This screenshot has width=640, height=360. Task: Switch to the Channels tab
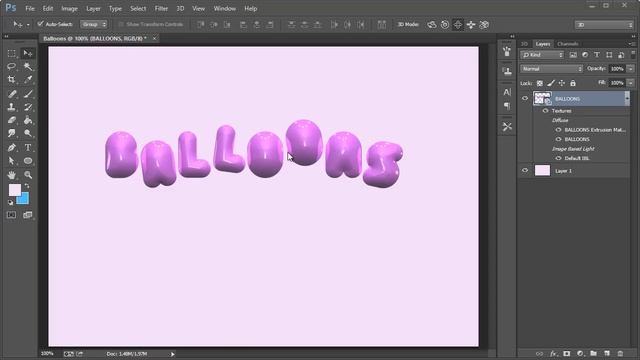click(568, 44)
